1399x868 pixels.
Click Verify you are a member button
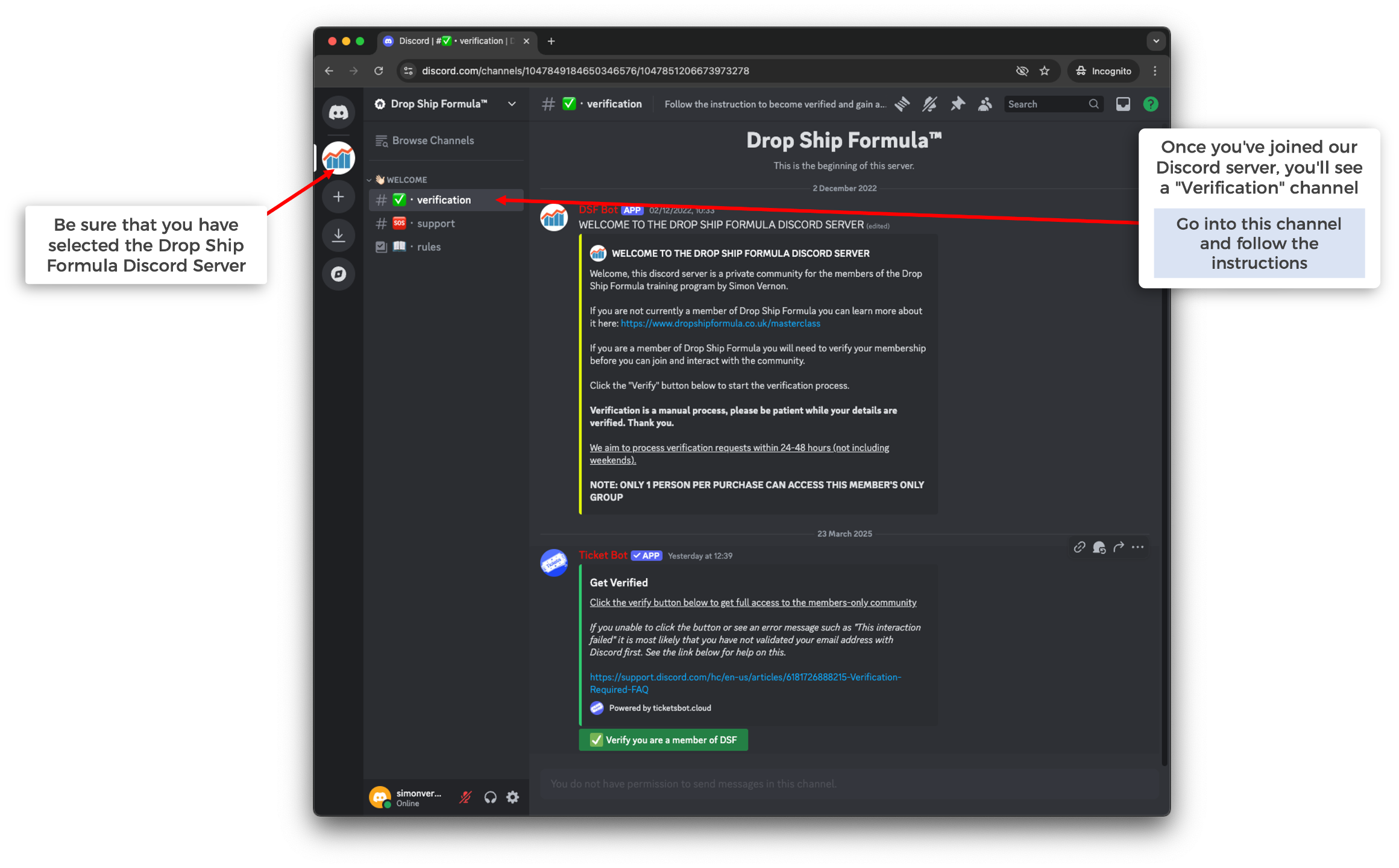pos(663,740)
